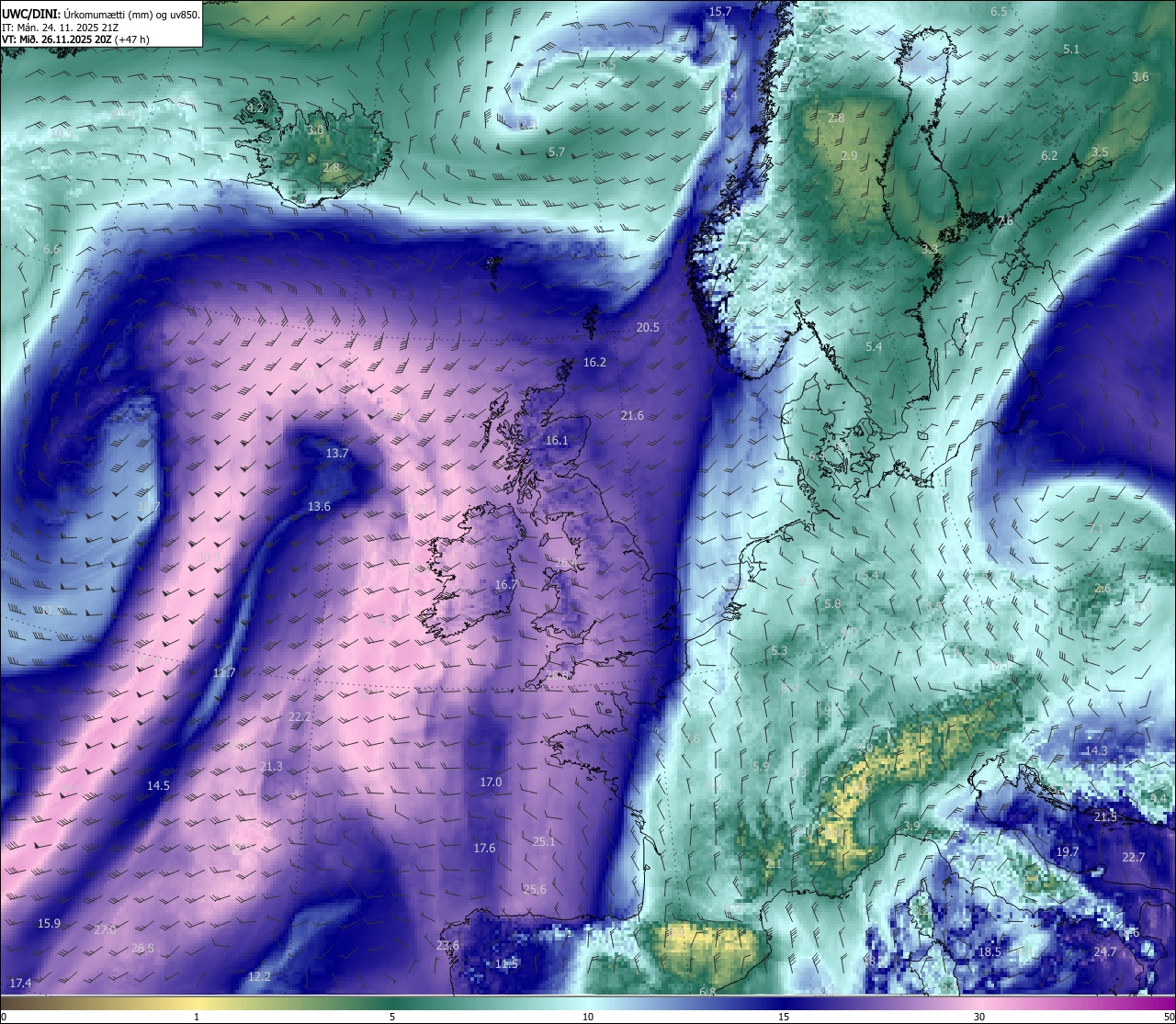Select the 15.7 value at the top edge
The image size is (1176, 1024).
(720, 12)
